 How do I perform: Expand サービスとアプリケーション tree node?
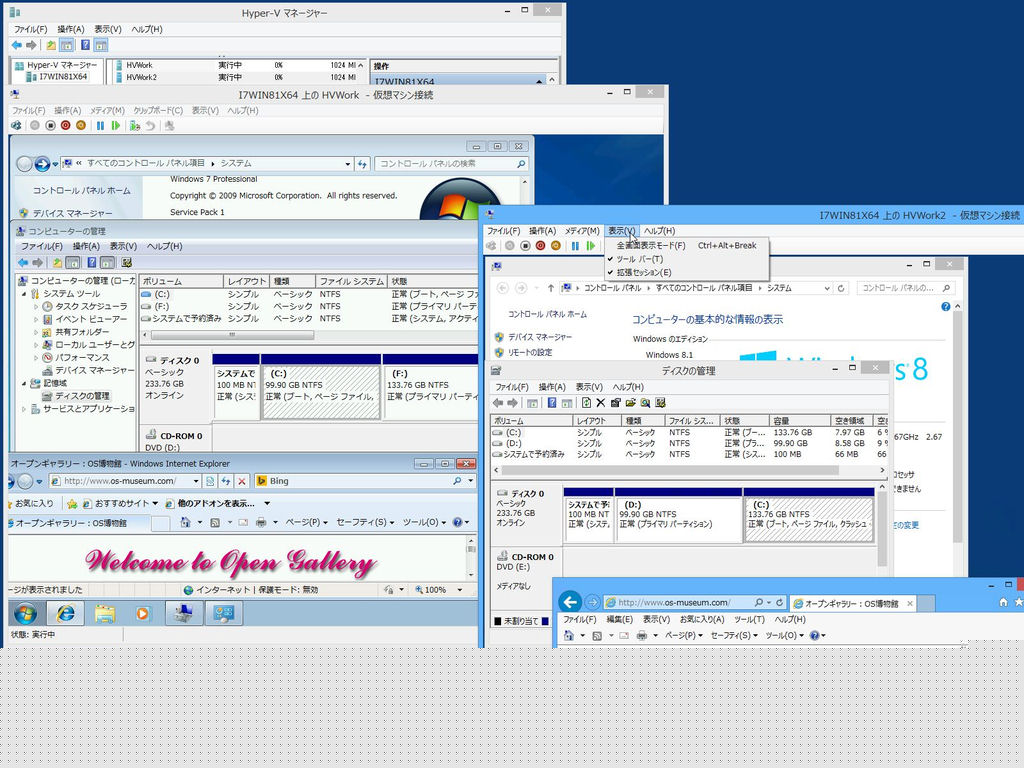click(x=24, y=409)
